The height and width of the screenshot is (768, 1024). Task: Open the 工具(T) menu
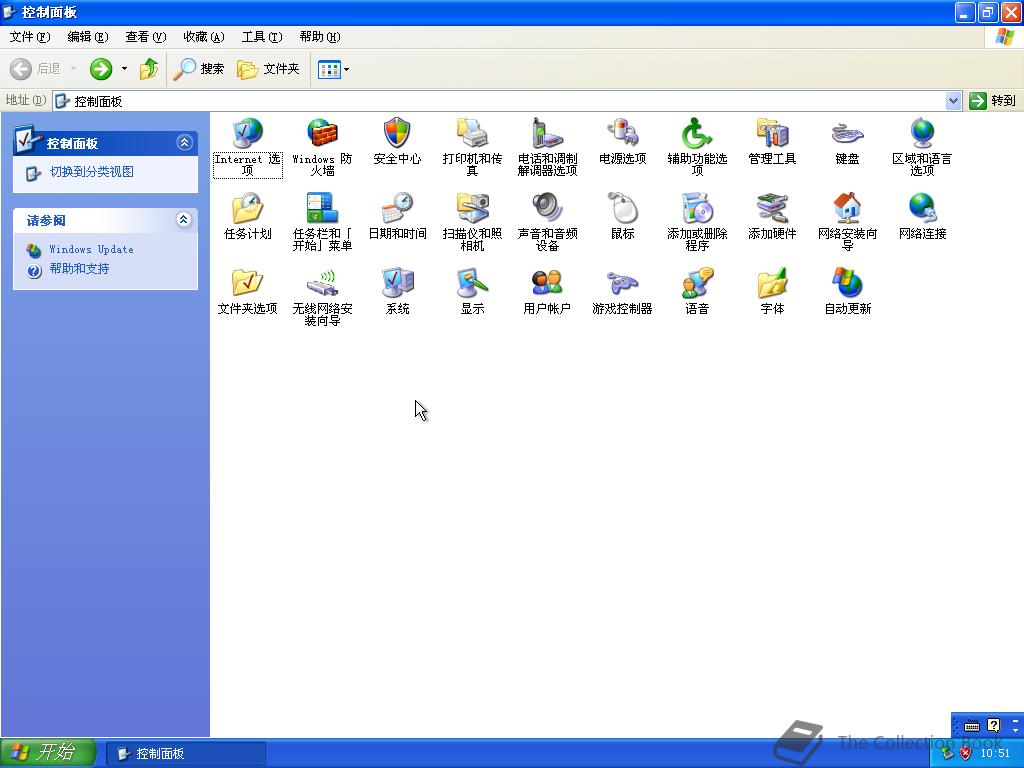tap(262, 37)
